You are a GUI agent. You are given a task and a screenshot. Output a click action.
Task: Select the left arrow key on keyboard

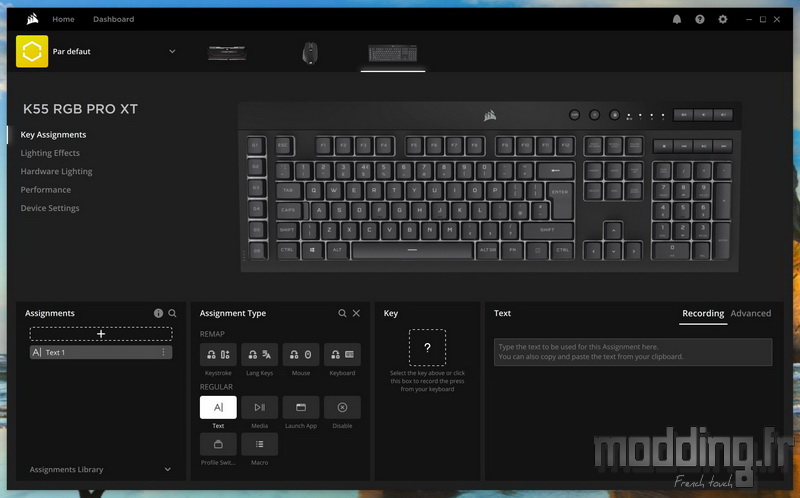pyautogui.click(x=593, y=251)
